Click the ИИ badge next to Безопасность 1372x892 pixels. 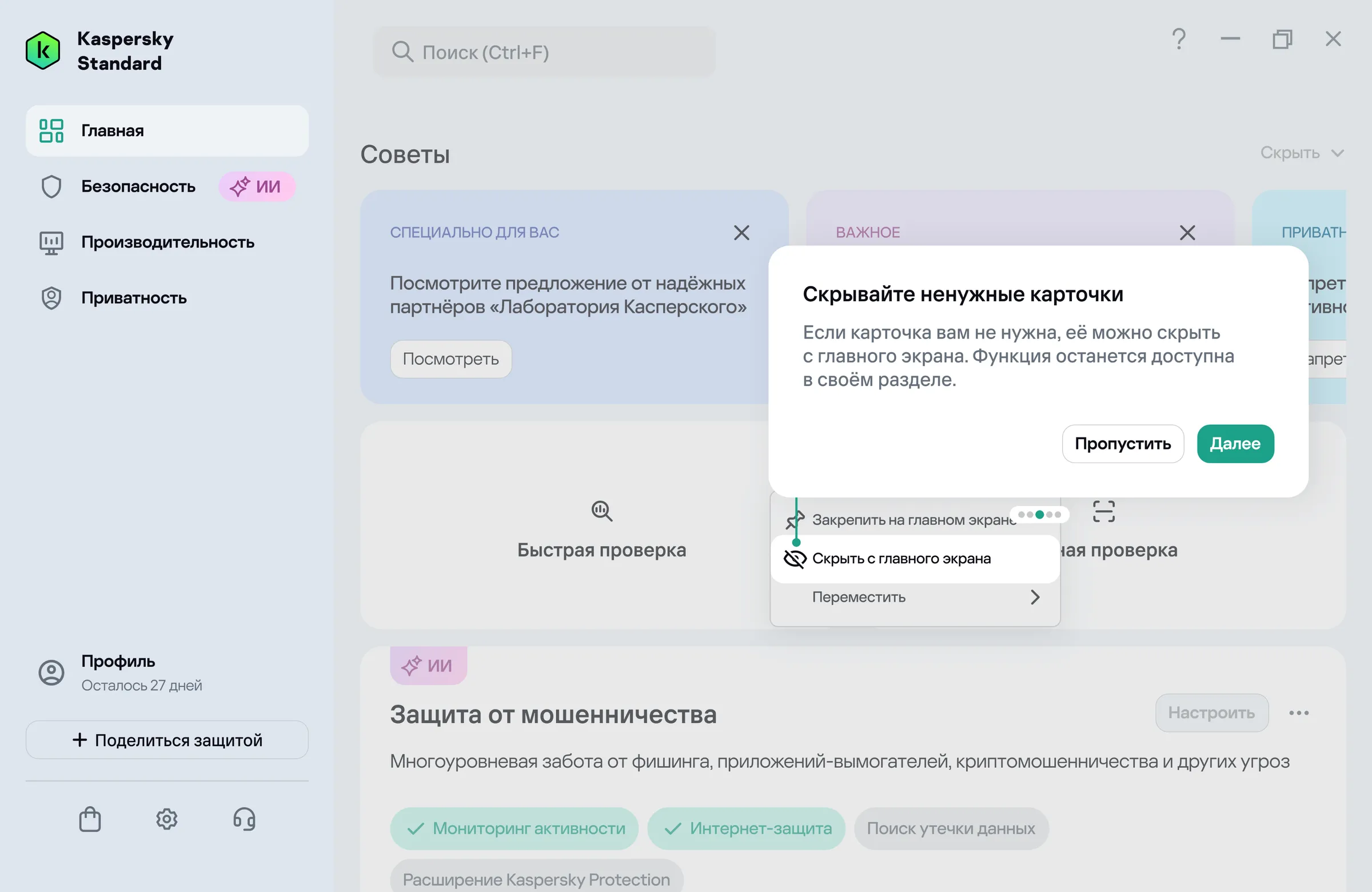tap(257, 187)
